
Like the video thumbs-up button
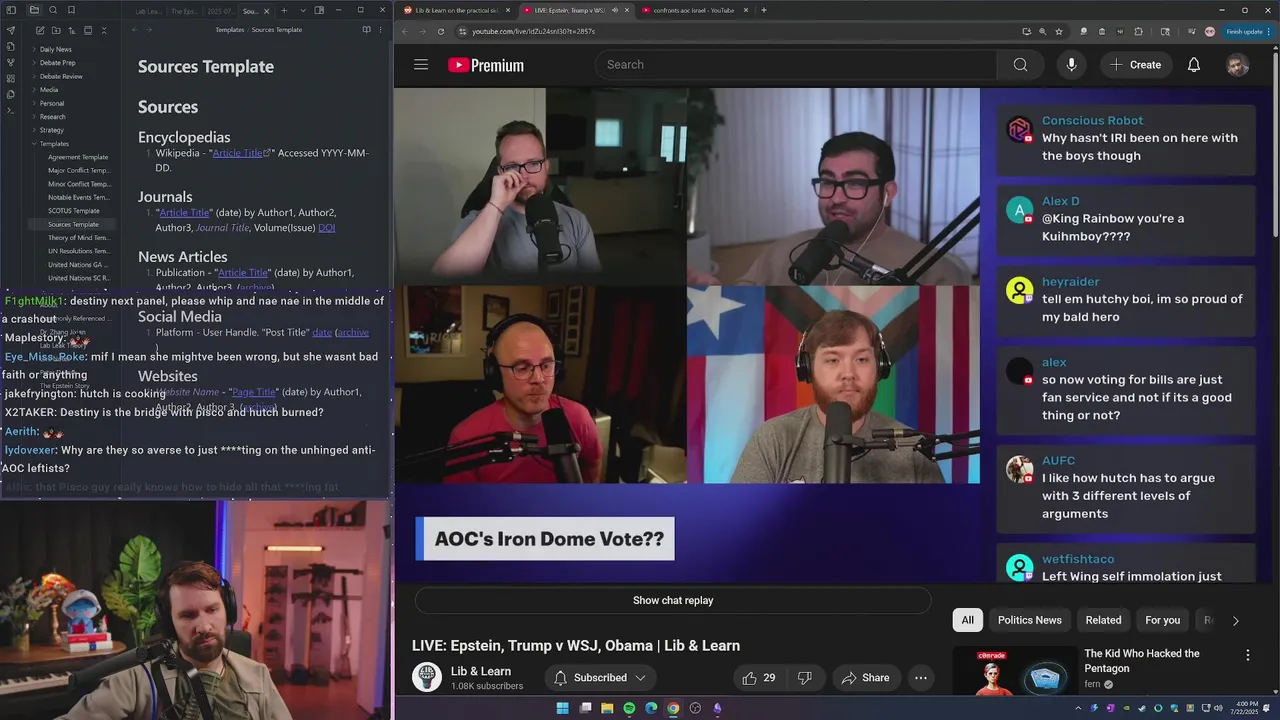(758, 678)
